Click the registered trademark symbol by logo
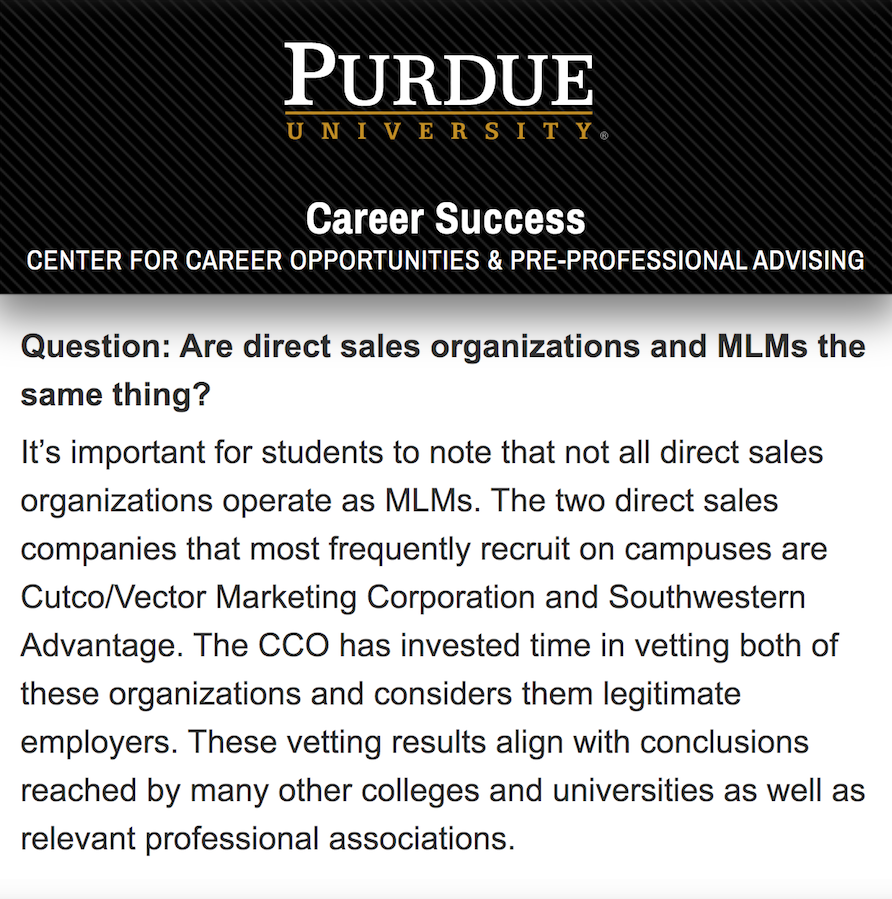Viewport: 892px width, 899px height. [604, 136]
